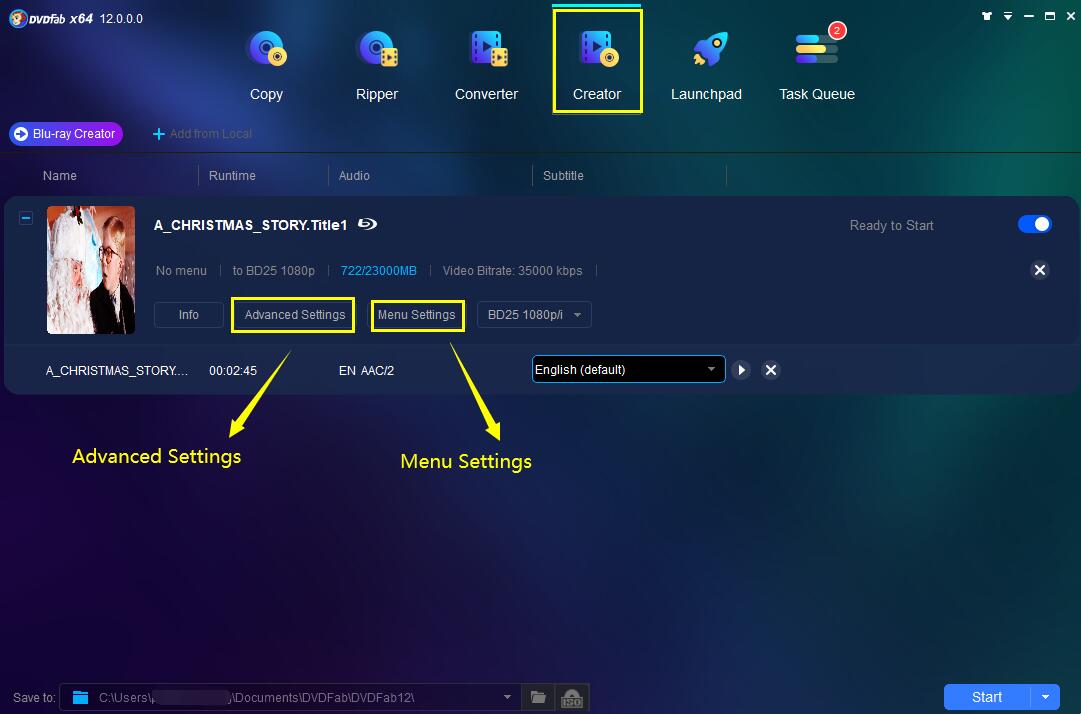Image resolution: width=1081 pixels, height=714 pixels.
Task: Open the English (default) subtitle dropdown
Action: 628,369
